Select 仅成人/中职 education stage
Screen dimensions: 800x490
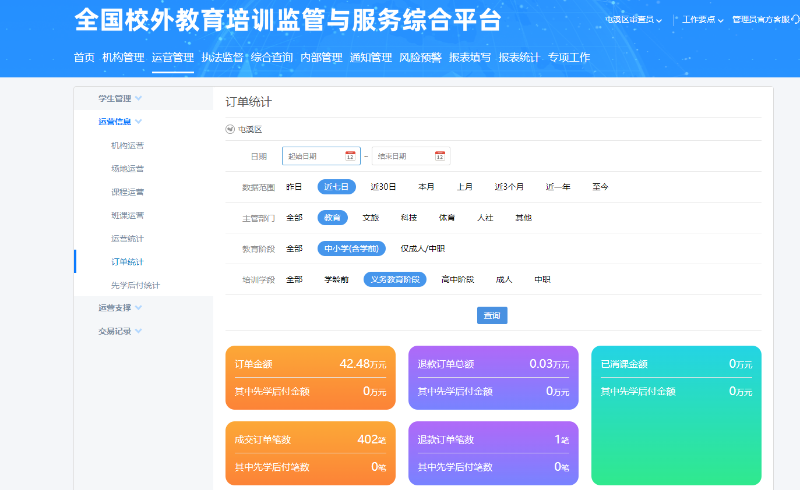coord(422,249)
